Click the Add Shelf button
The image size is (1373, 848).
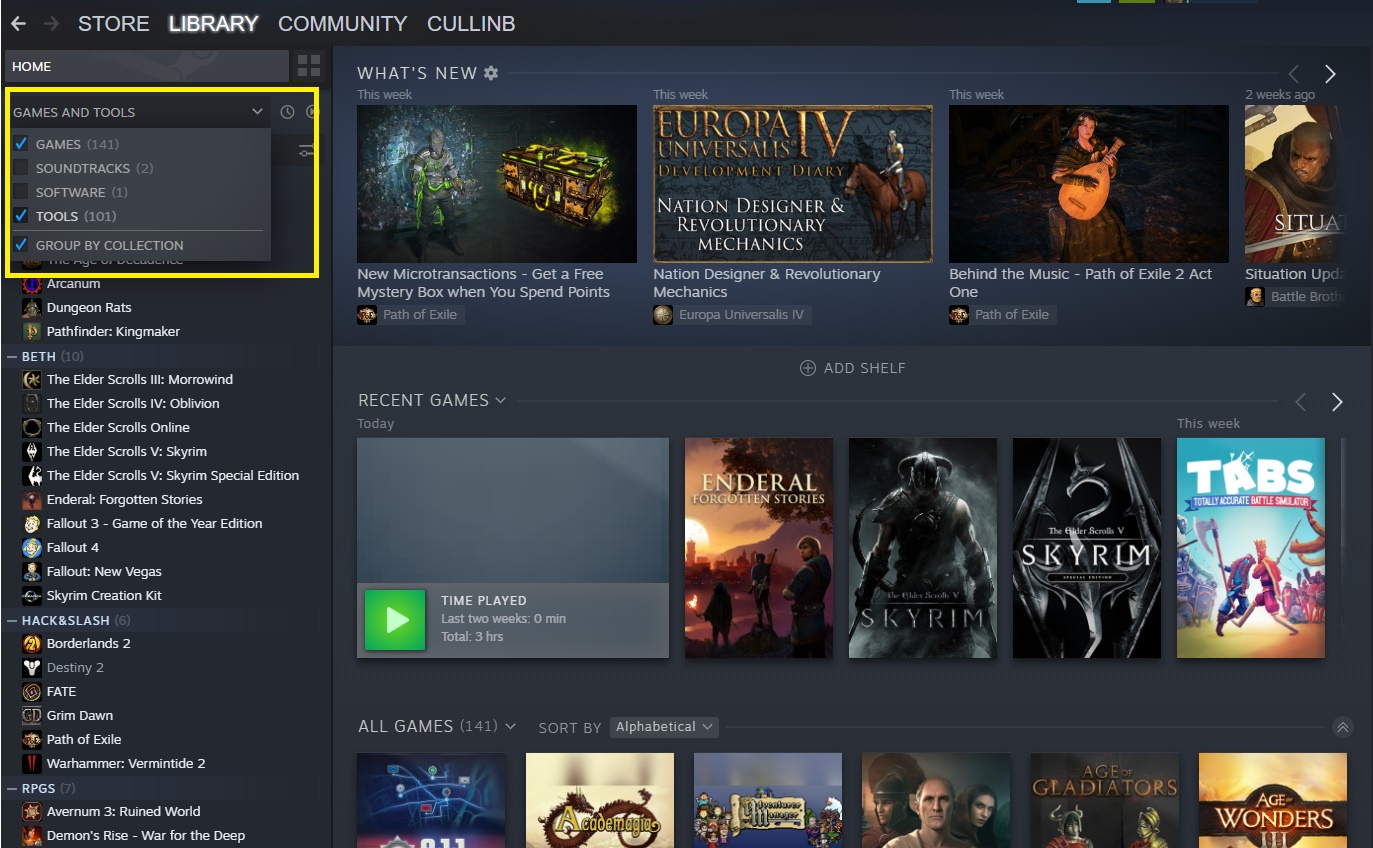pos(853,368)
